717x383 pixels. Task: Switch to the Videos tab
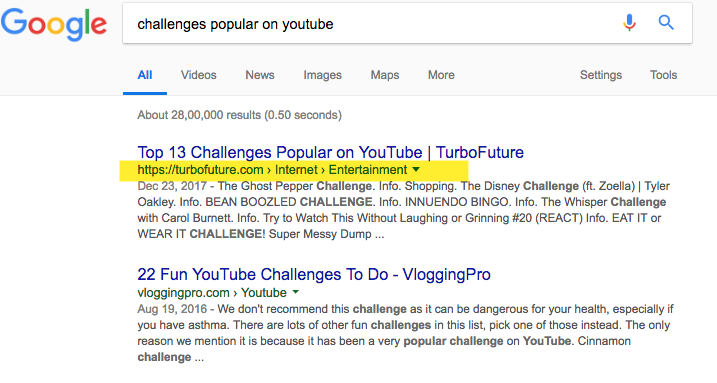(x=198, y=75)
